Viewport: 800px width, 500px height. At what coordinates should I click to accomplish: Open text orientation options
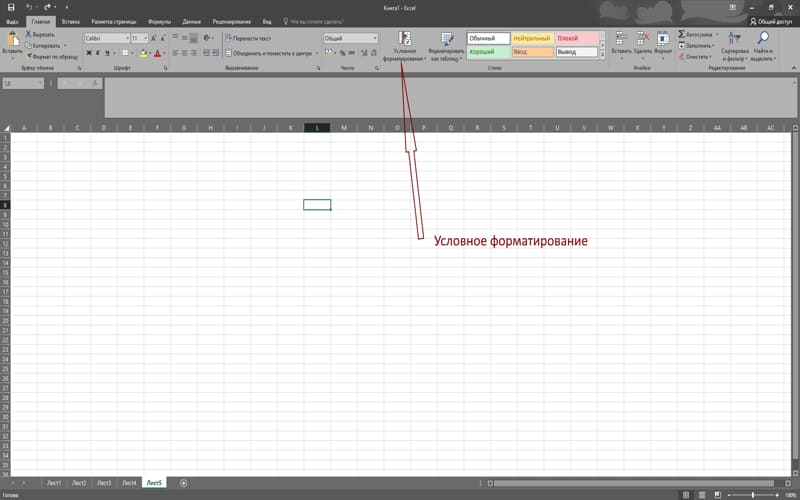[x=208, y=38]
